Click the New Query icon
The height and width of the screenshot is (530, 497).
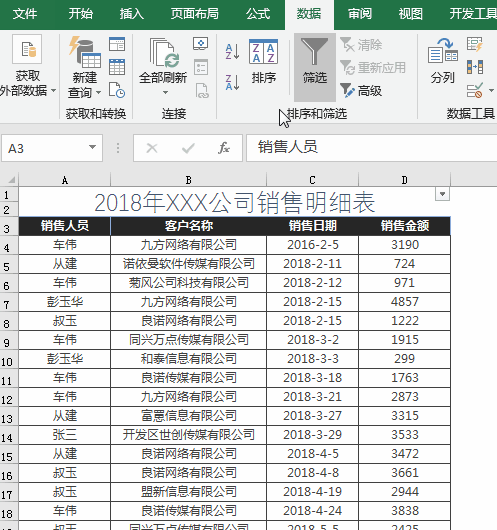(85, 51)
